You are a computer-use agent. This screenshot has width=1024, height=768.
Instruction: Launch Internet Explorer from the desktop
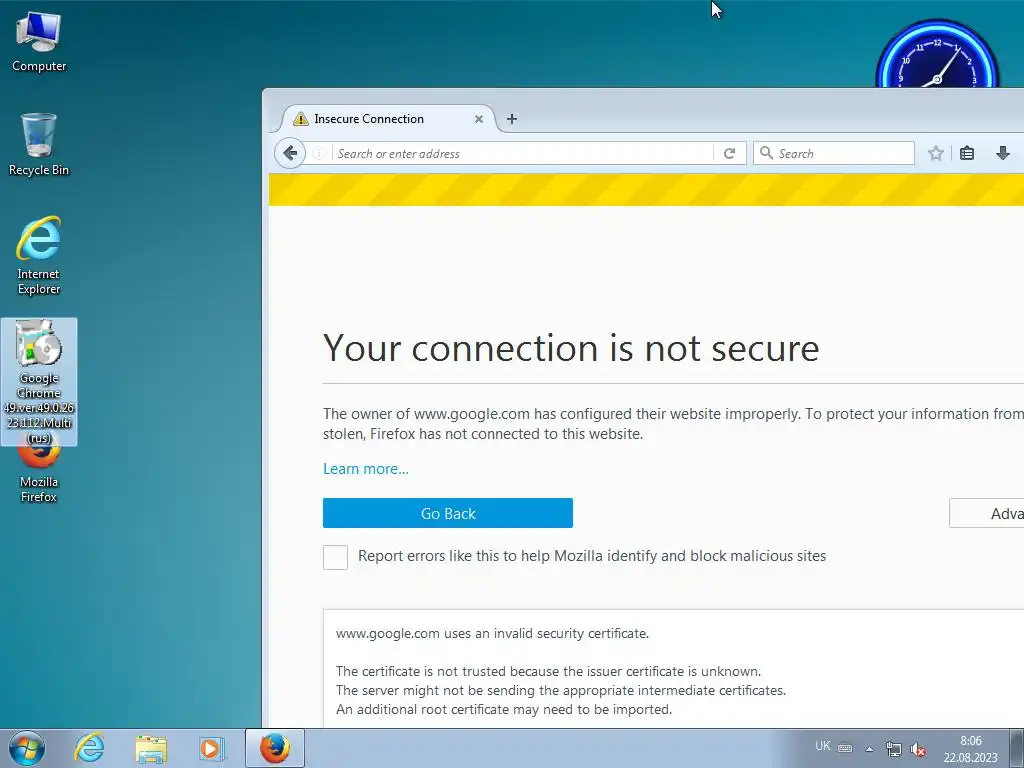pyautogui.click(x=39, y=255)
